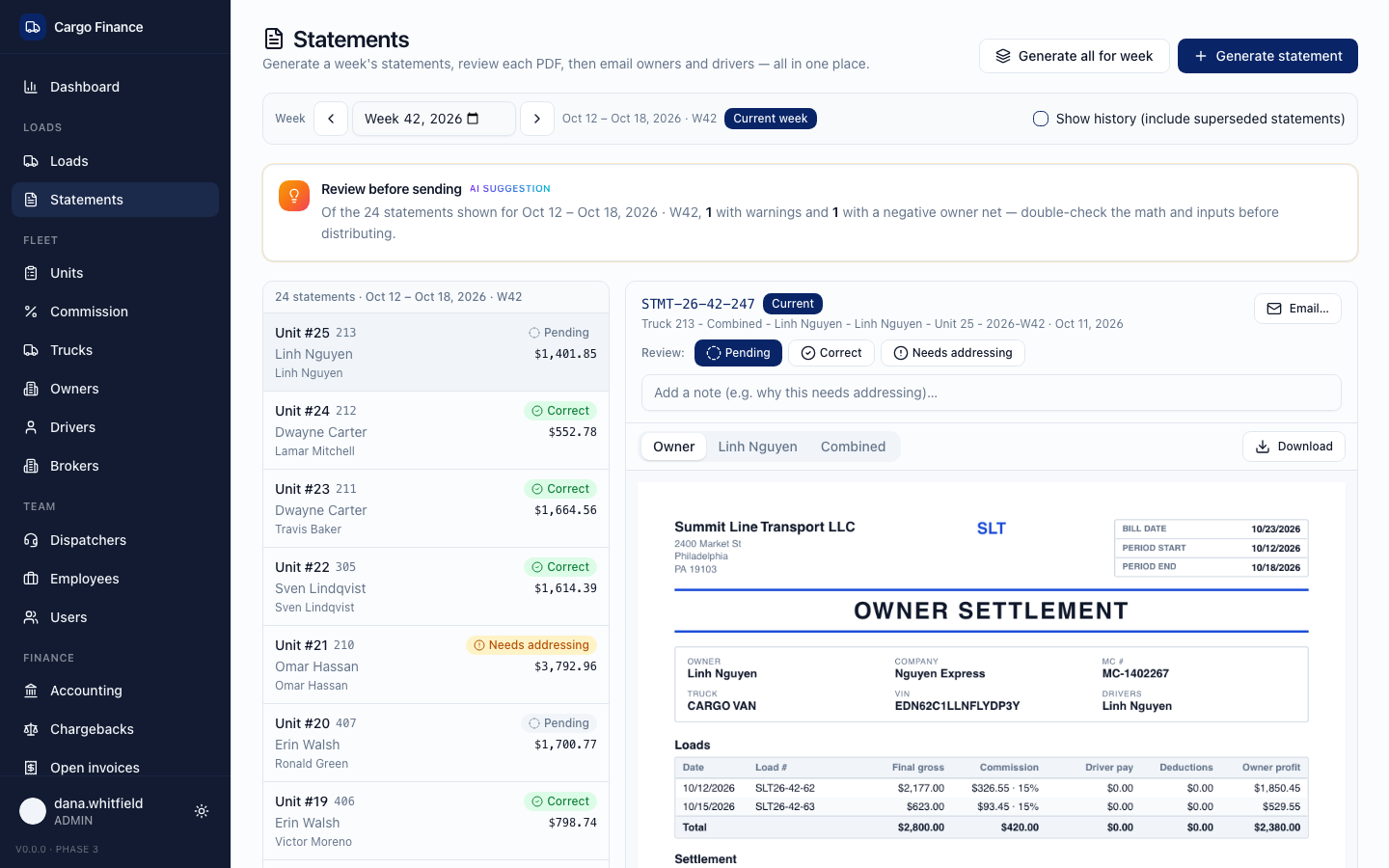This screenshot has width=1389, height=868.
Task: Open Unit #23 statement for Travis Baker
Action: (x=436, y=508)
